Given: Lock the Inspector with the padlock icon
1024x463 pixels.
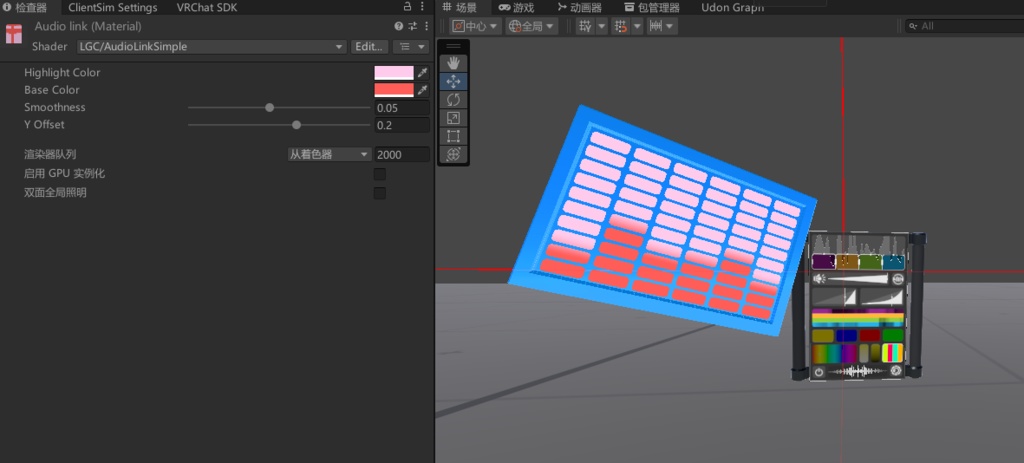Looking at the screenshot, I should 407,7.
